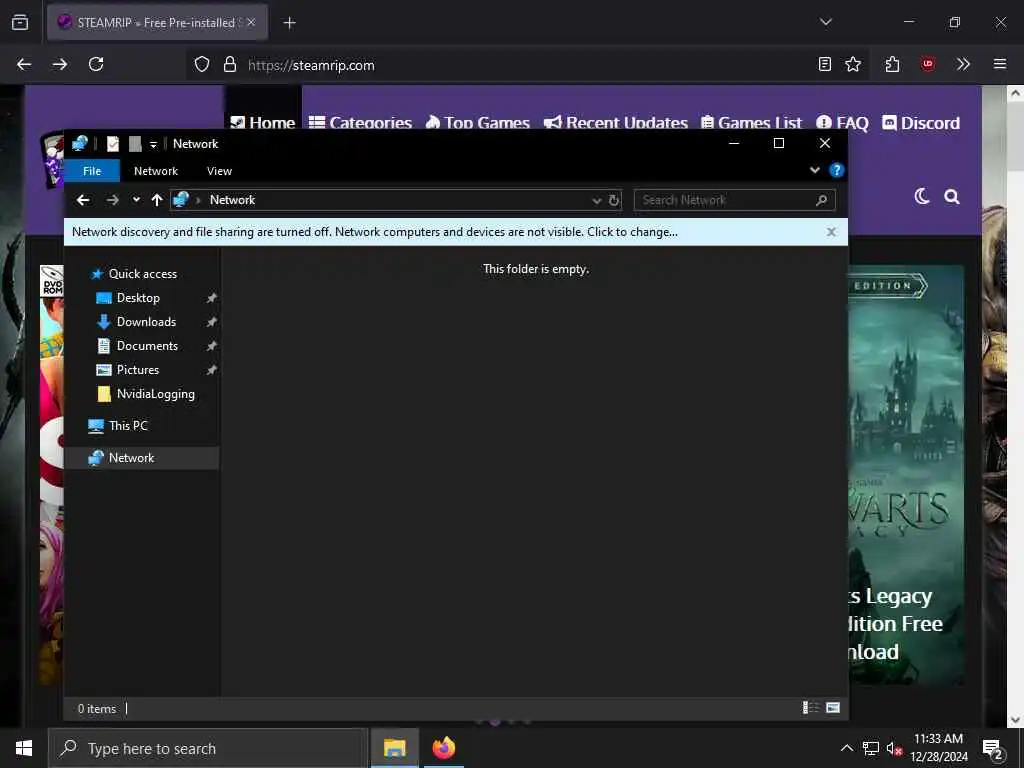Screen dimensions: 1024x768
Task: Dismiss the network discovery notification
Action: pos(831,232)
